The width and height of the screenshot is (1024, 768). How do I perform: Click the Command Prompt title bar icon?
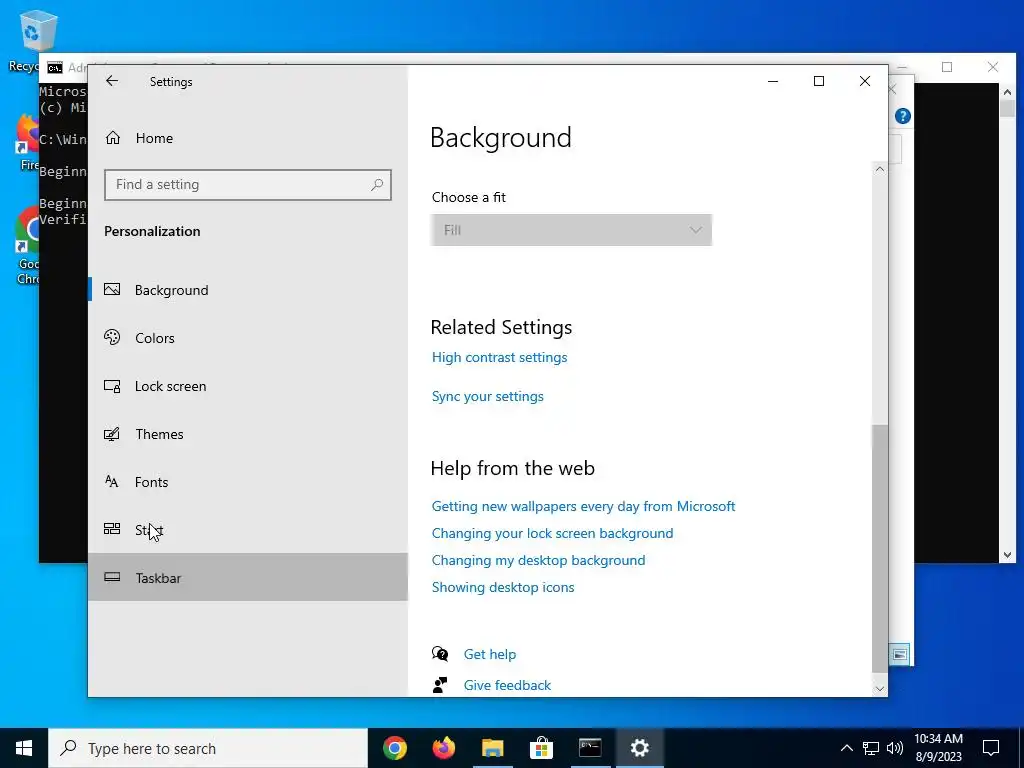[55, 67]
